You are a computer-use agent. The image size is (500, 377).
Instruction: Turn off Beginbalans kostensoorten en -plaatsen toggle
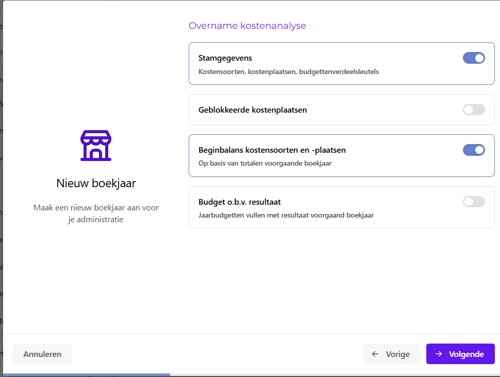(x=474, y=150)
